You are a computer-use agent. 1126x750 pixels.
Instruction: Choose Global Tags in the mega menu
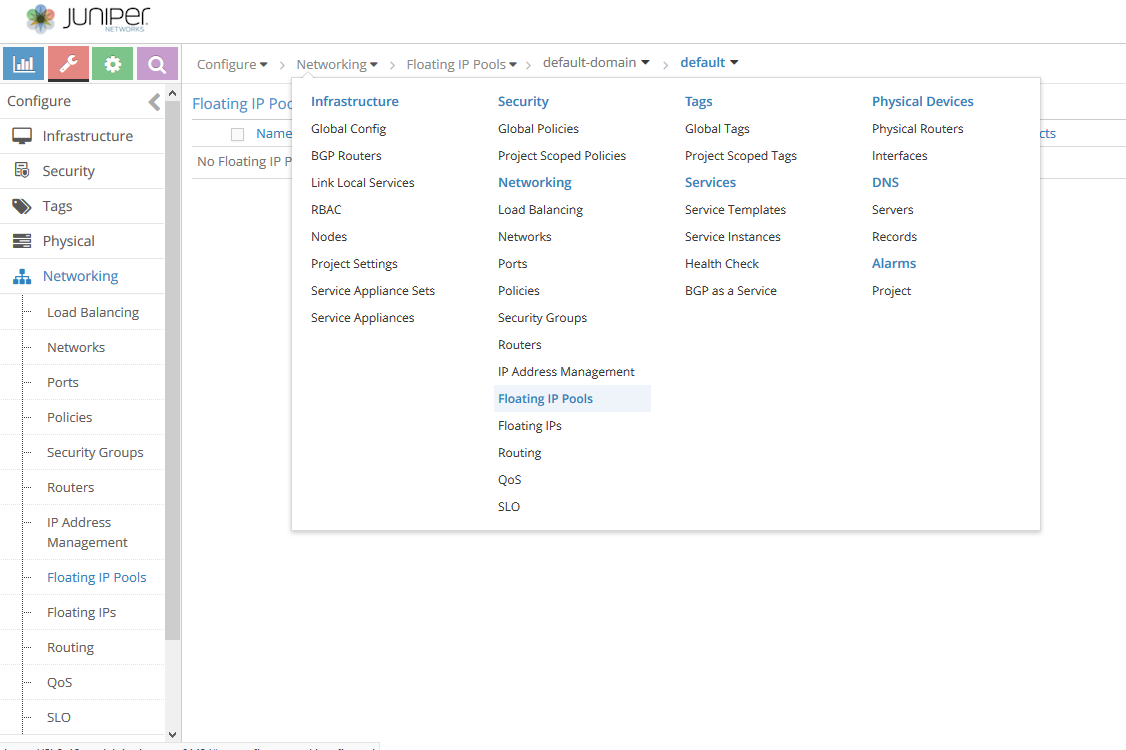point(717,129)
